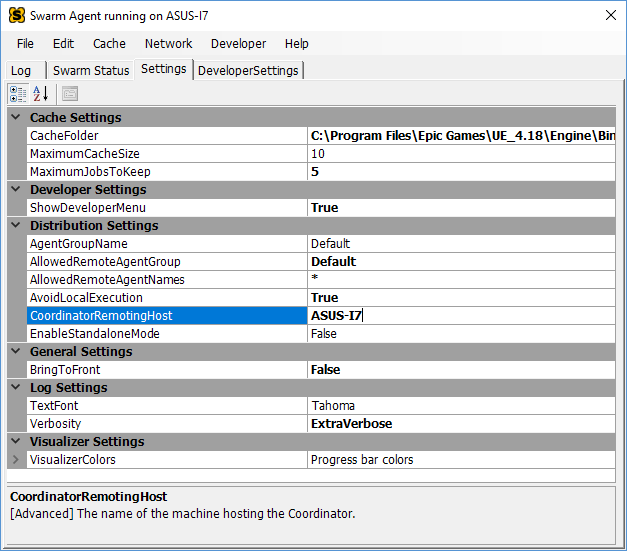Click the CacheFolder path value field
Viewport: 627px width, 551px height.
point(461,136)
